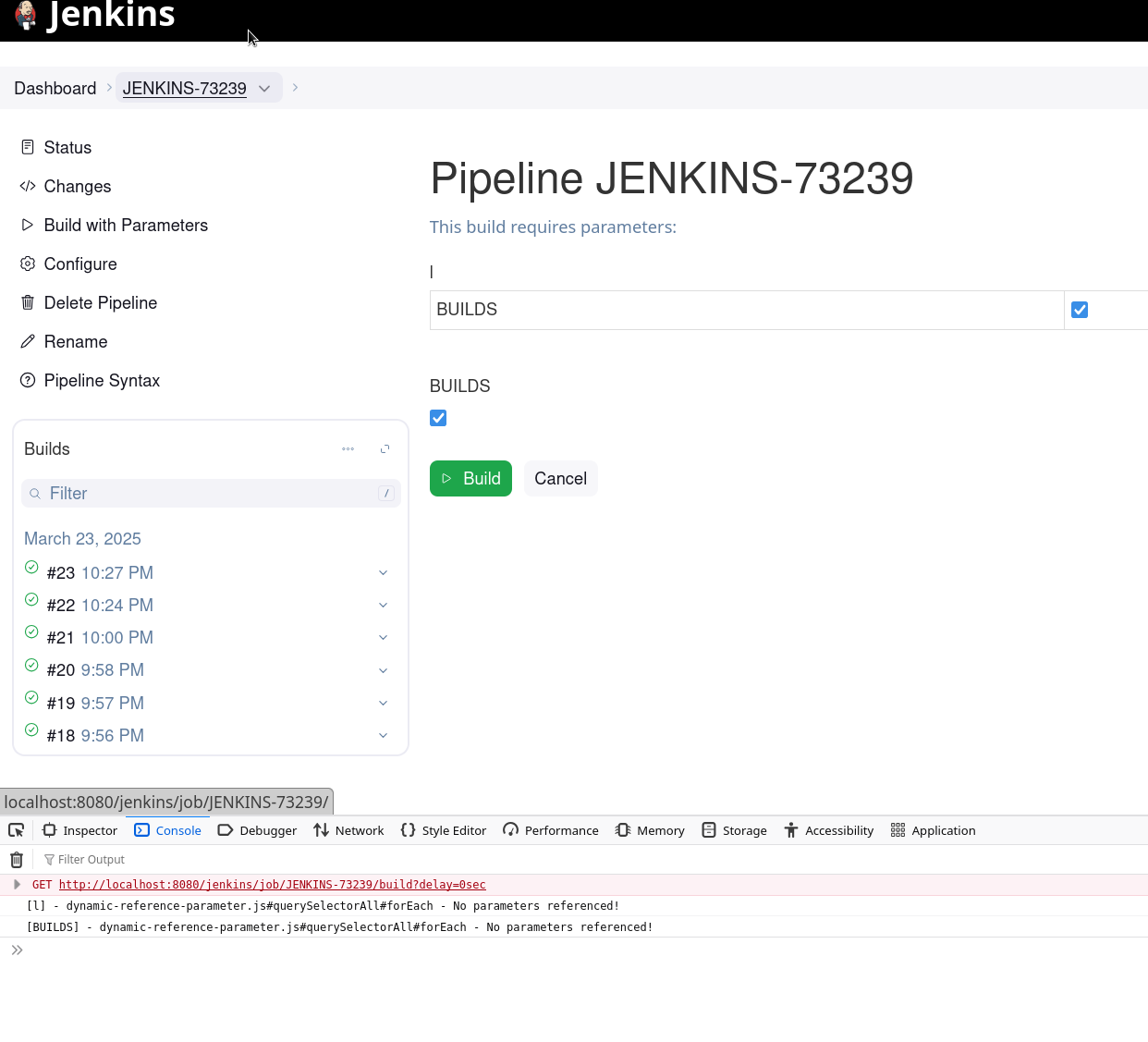Expand the failed GET request console entry
Screen dimensions: 1148x1042
pyautogui.click(x=17, y=885)
